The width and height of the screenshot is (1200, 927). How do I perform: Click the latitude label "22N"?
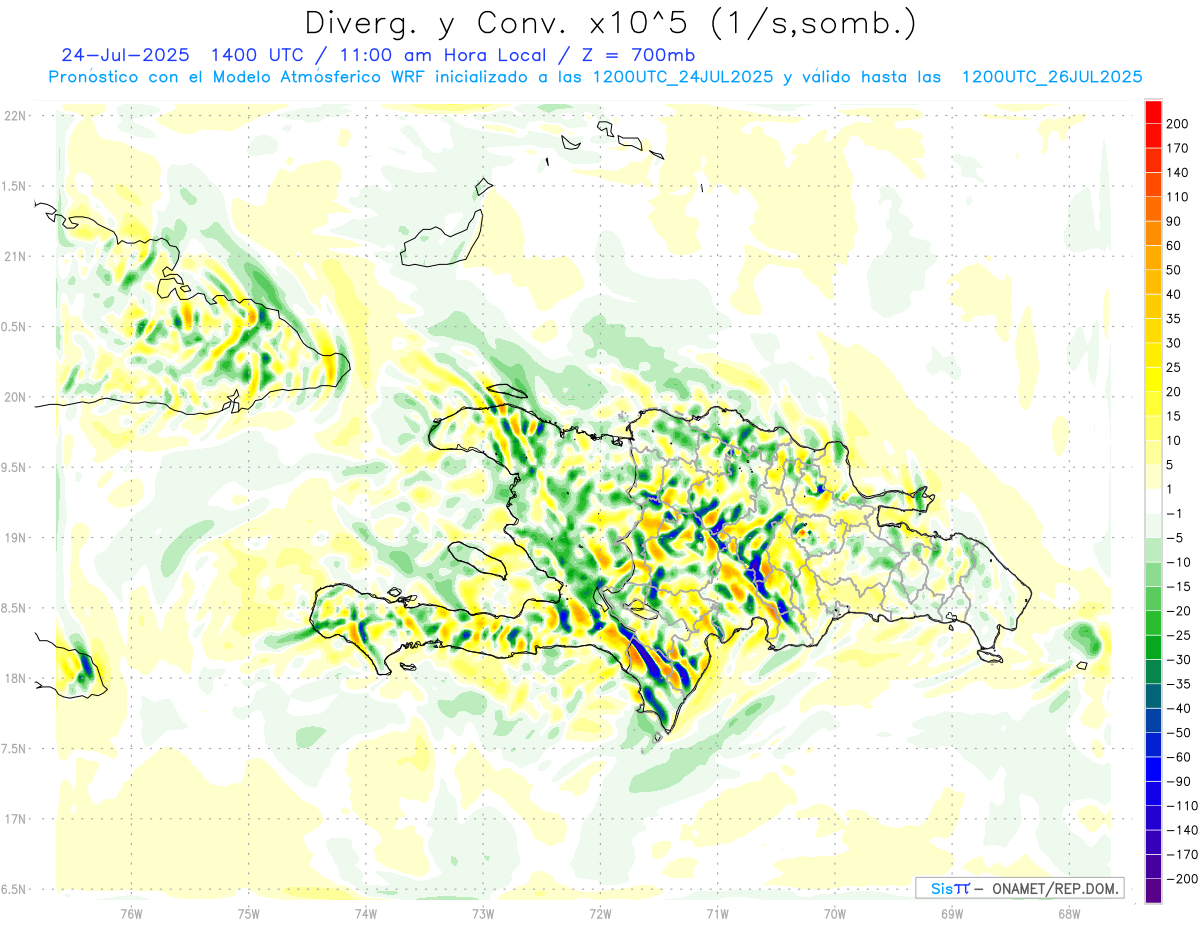pyautogui.click(x=15, y=116)
